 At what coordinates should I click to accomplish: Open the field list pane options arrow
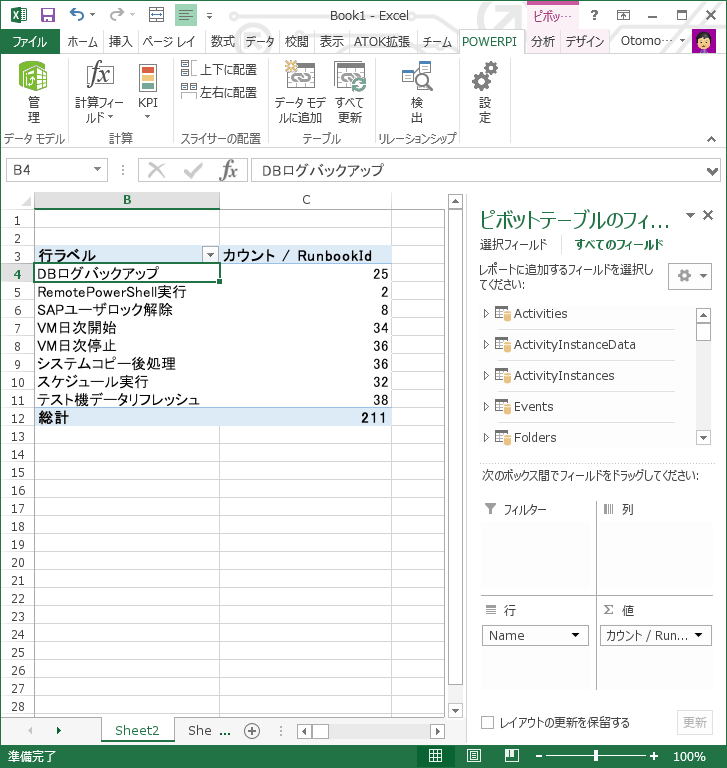(690, 215)
